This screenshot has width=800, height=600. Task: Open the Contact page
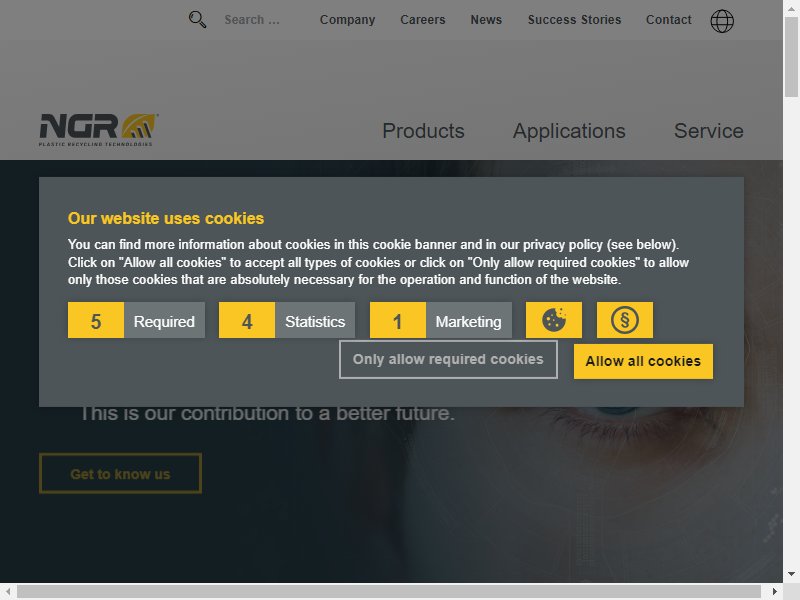point(668,20)
